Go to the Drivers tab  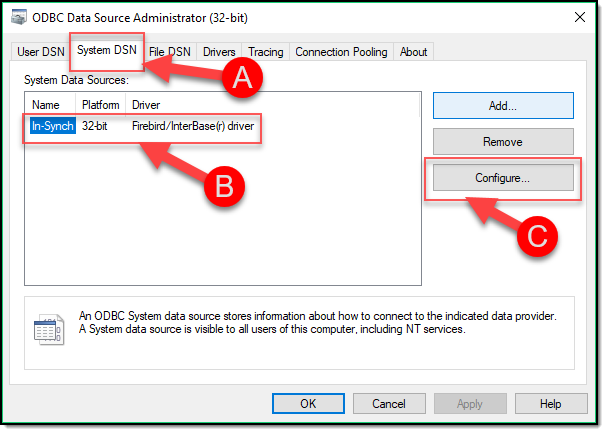point(219,52)
